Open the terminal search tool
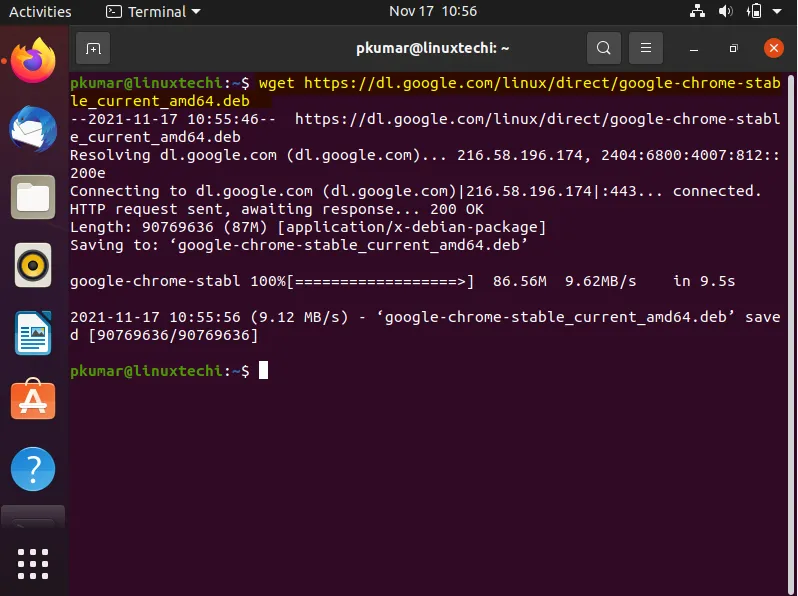The width and height of the screenshot is (798, 596). [x=604, y=48]
